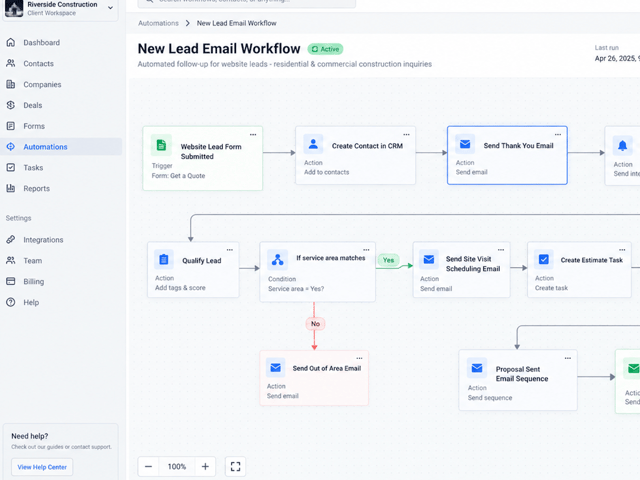This screenshot has height=480, width=640.
Task: Open options menu on Send Out of Area Email
Action: [x=359, y=358]
